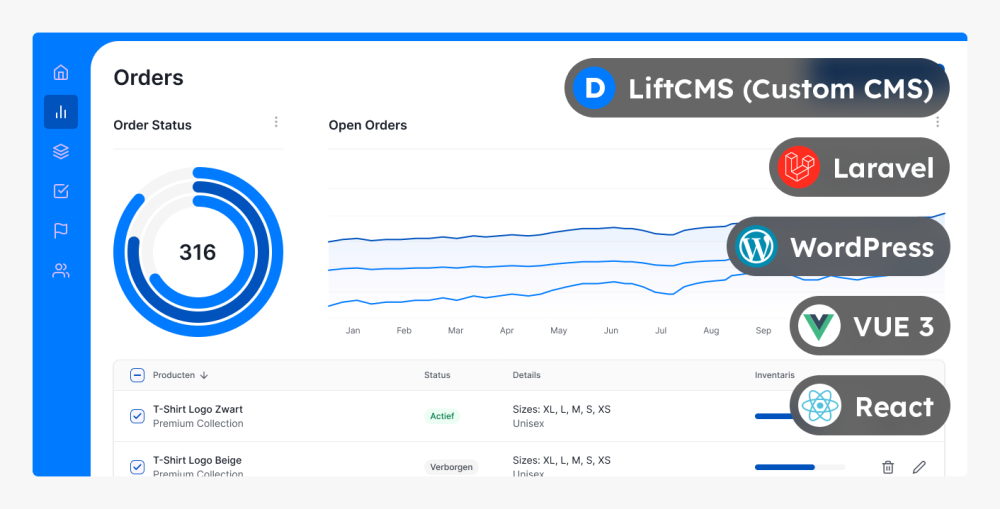
Task: Click the Orders page heading
Action: click(149, 78)
